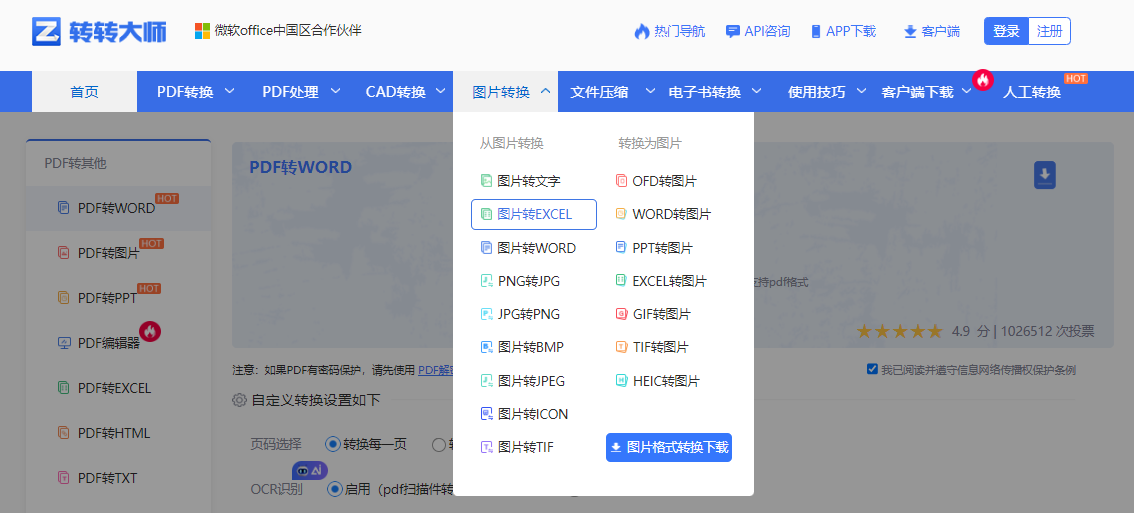Click the EXCEL转图片 icon in dropdown
The image size is (1134, 513).
click(x=621, y=281)
